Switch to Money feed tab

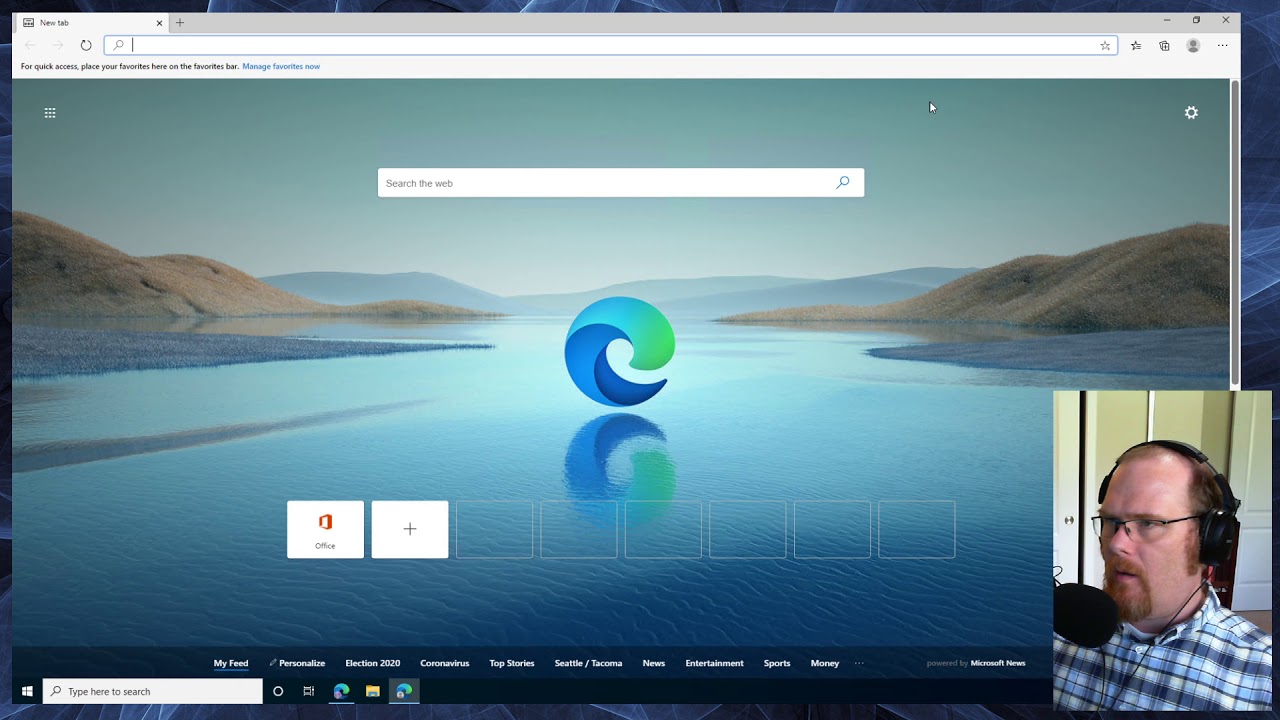825,663
